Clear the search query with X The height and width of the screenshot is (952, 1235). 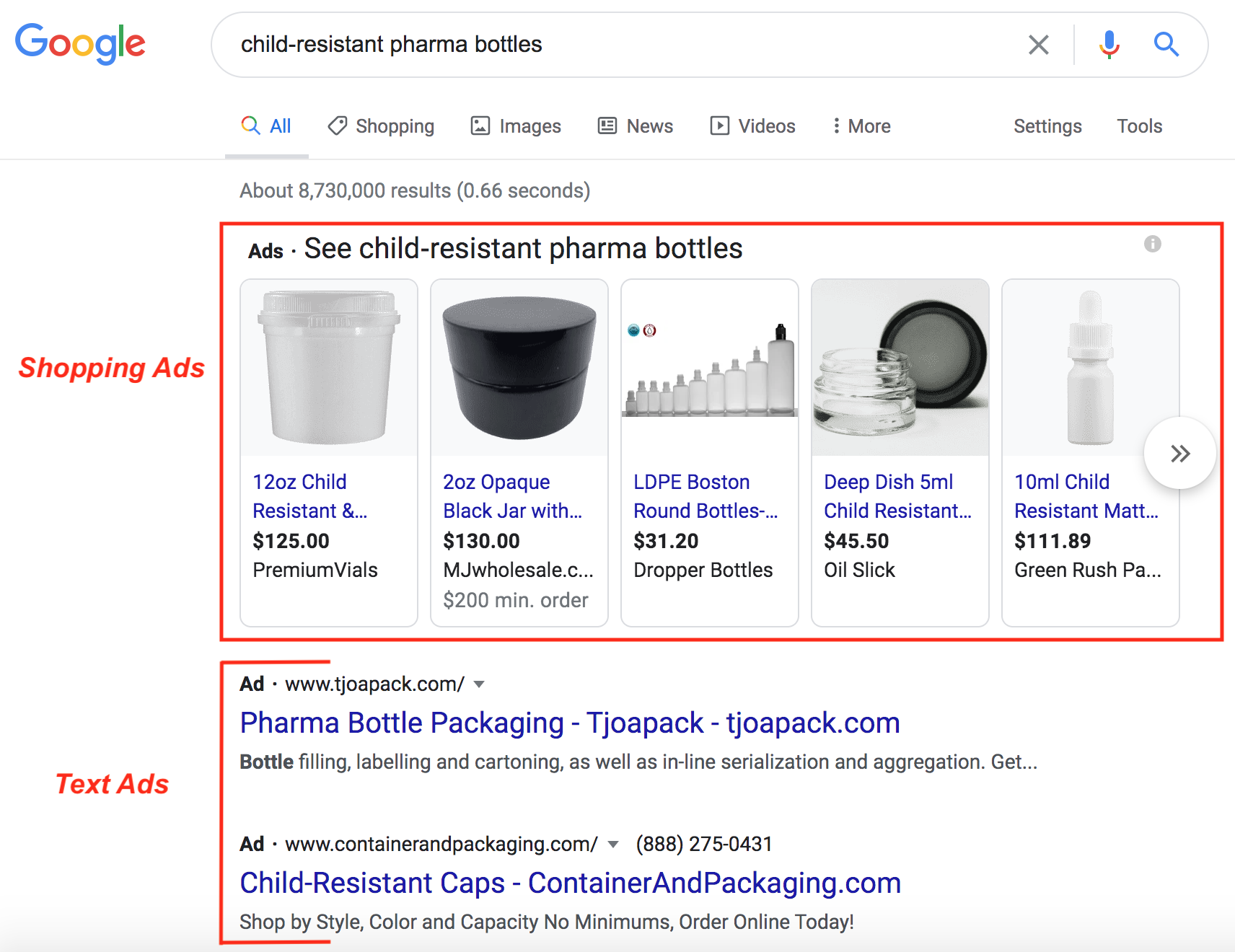click(x=1038, y=45)
